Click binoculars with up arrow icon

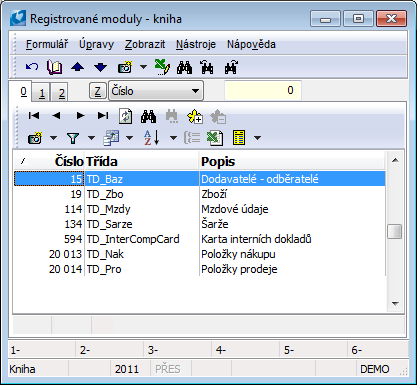point(231,67)
